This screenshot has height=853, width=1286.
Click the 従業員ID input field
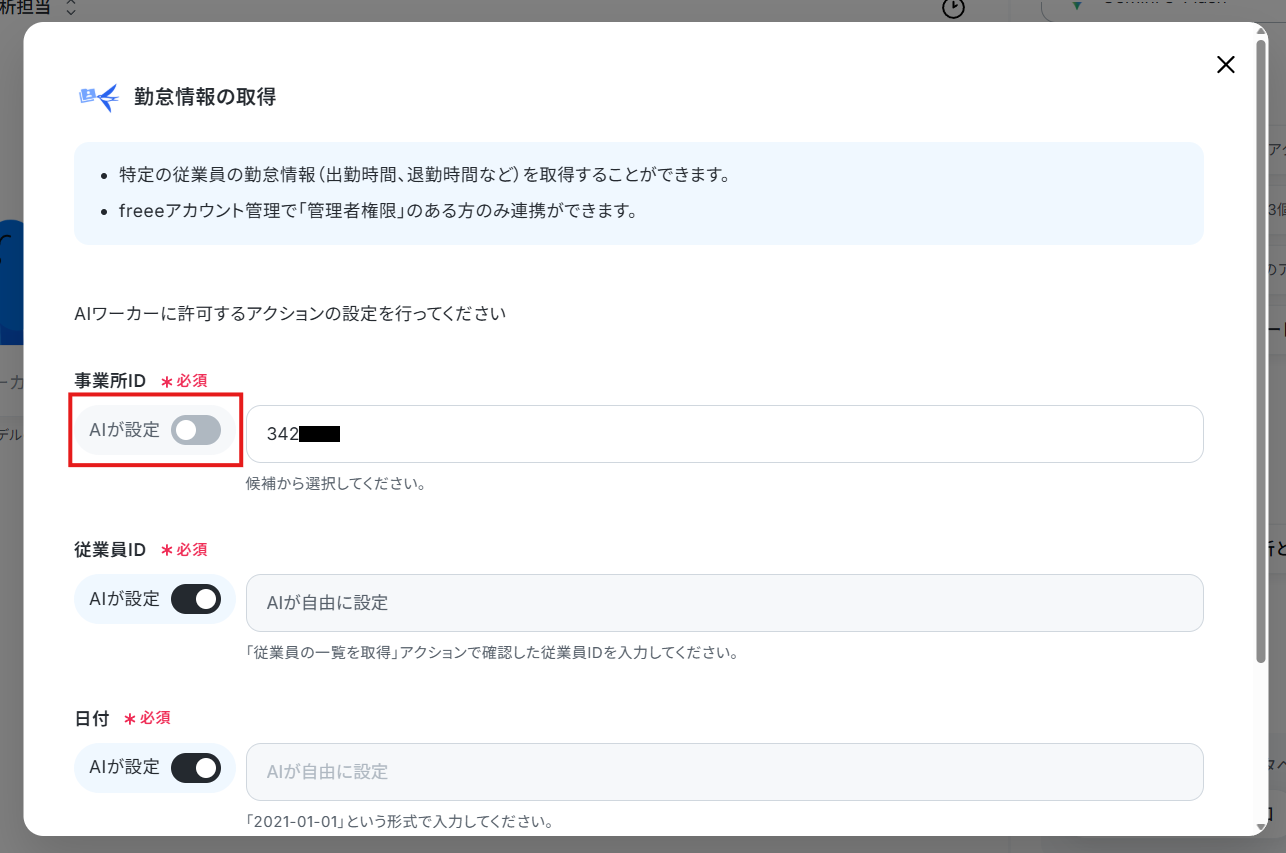[x=724, y=603]
